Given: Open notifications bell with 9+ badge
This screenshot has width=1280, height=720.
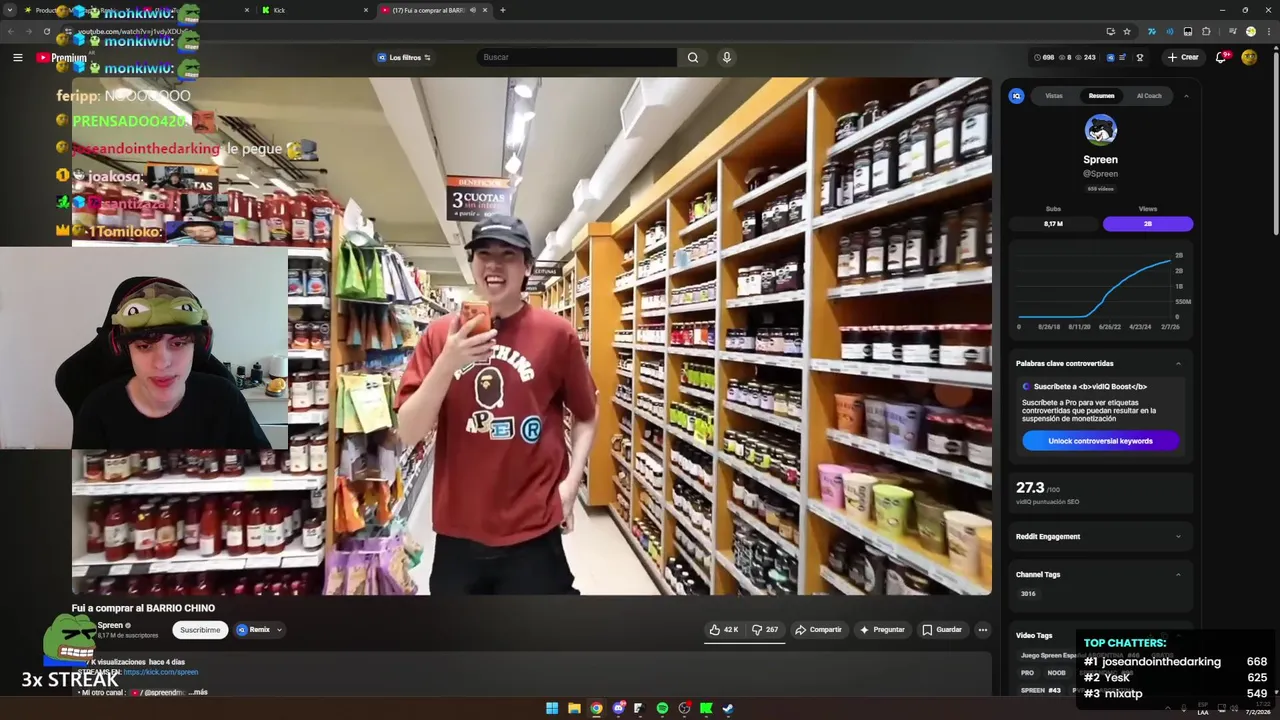Looking at the screenshot, I should (x=1221, y=57).
